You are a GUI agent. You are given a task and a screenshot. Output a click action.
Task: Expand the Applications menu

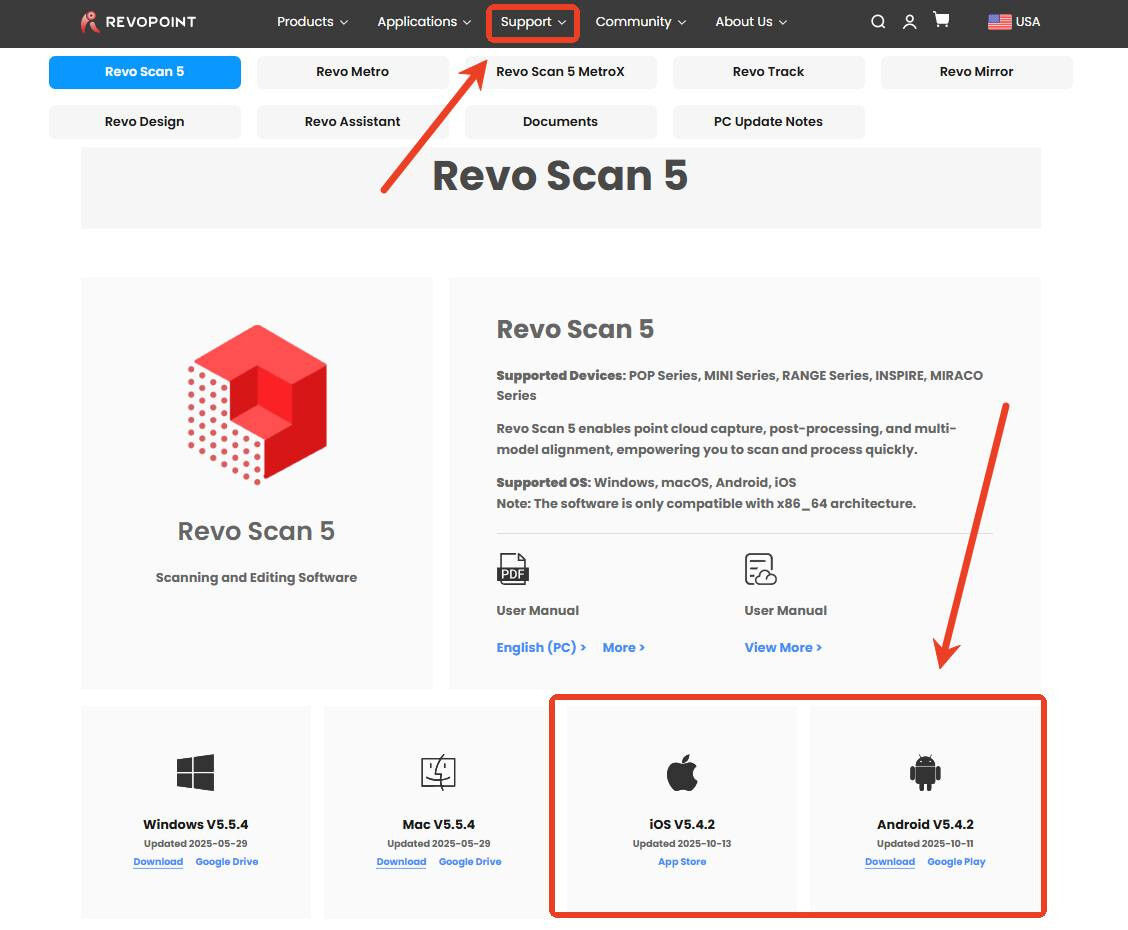(424, 22)
